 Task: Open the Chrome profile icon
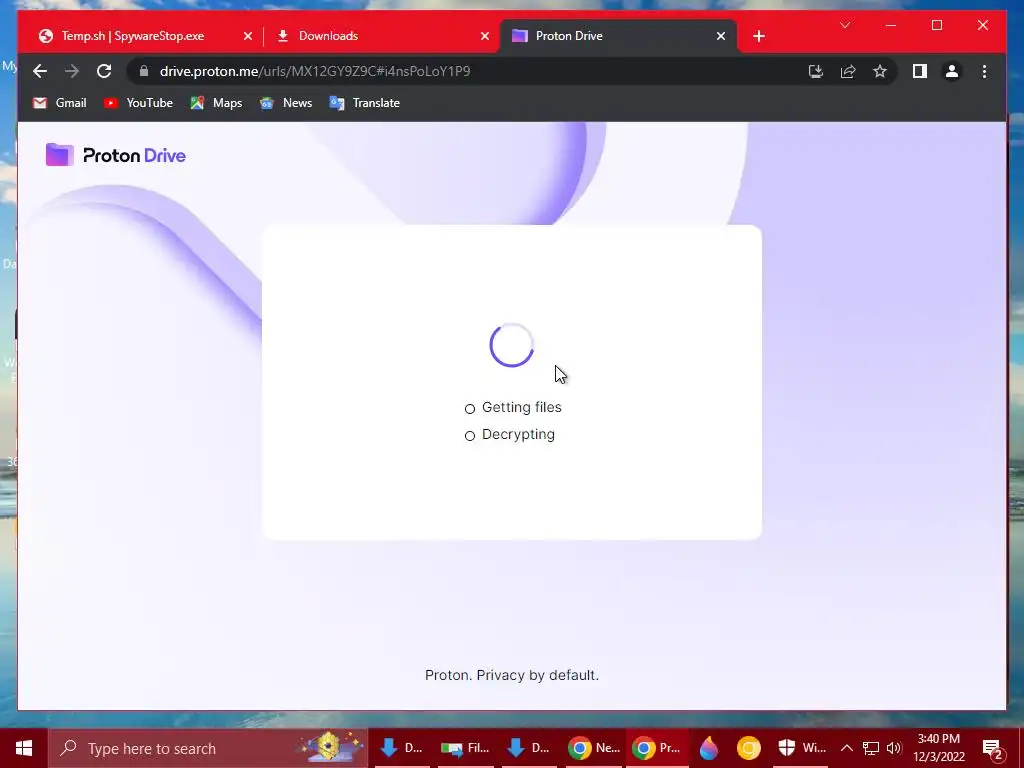click(x=952, y=71)
